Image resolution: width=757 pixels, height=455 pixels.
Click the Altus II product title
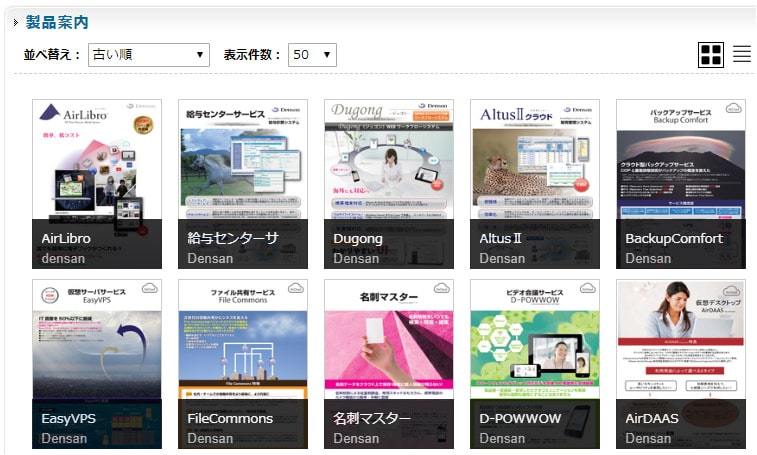pyautogui.click(x=501, y=238)
